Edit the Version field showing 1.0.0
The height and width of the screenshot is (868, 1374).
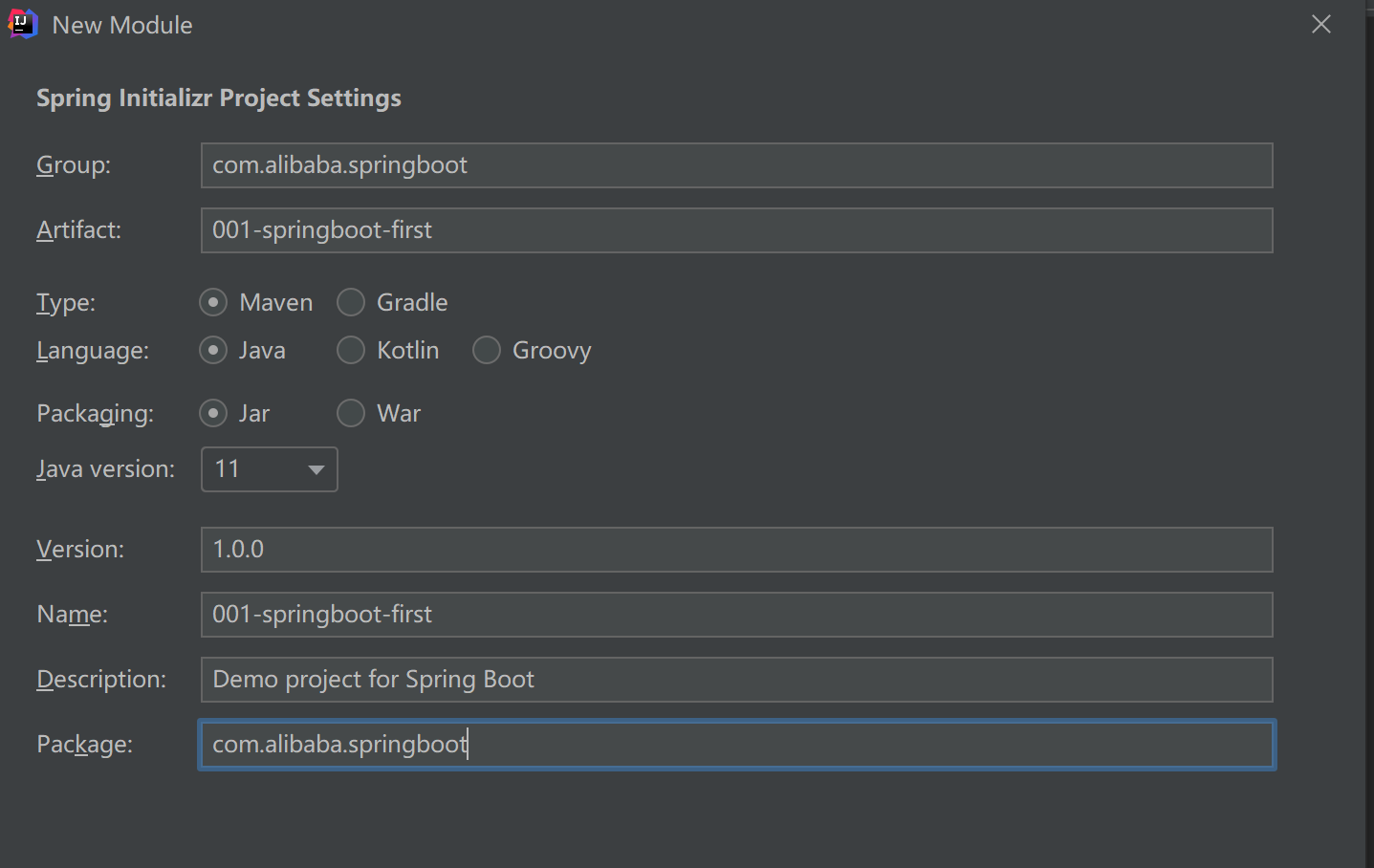(736, 550)
